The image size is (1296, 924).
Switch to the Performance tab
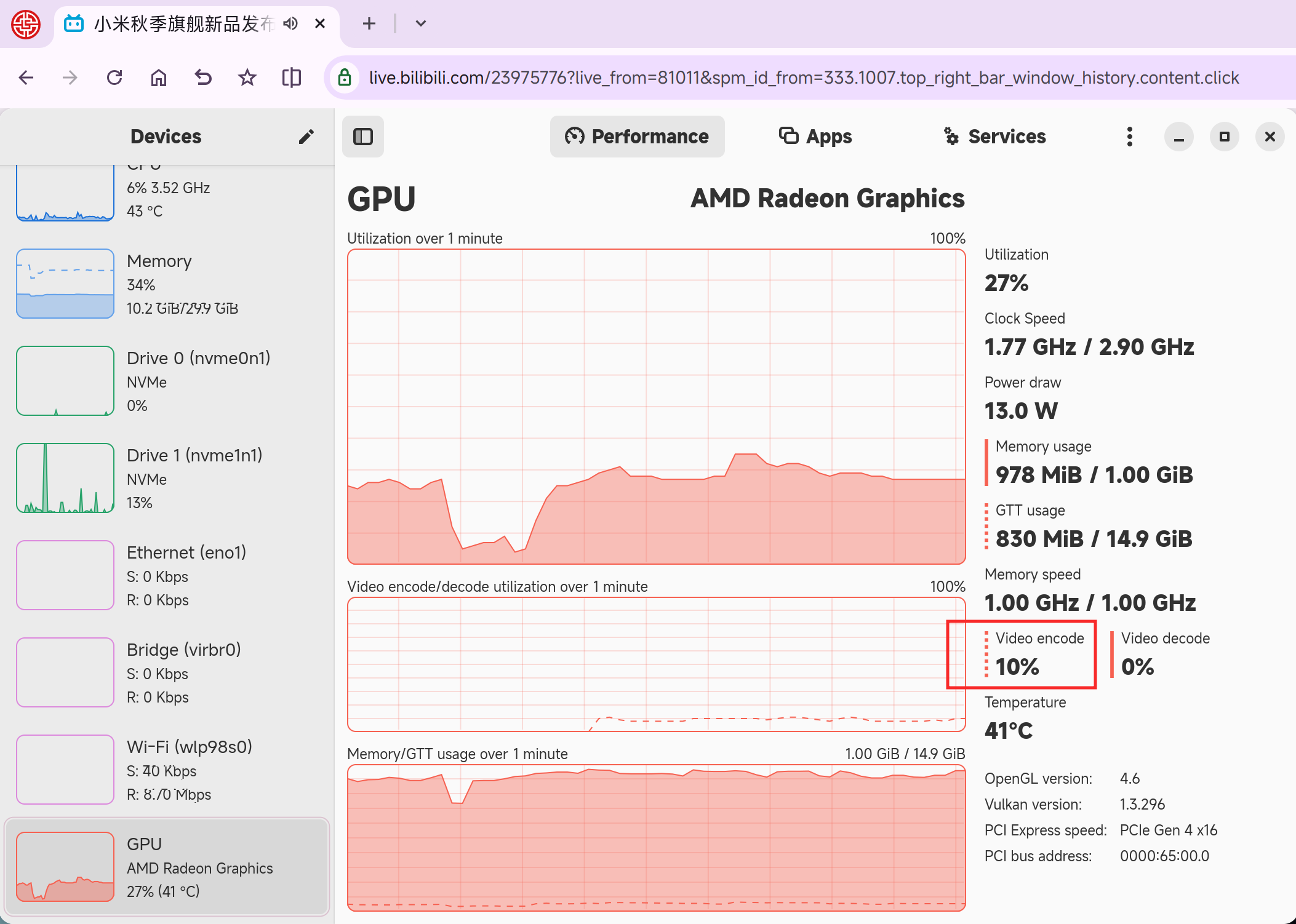638,137
